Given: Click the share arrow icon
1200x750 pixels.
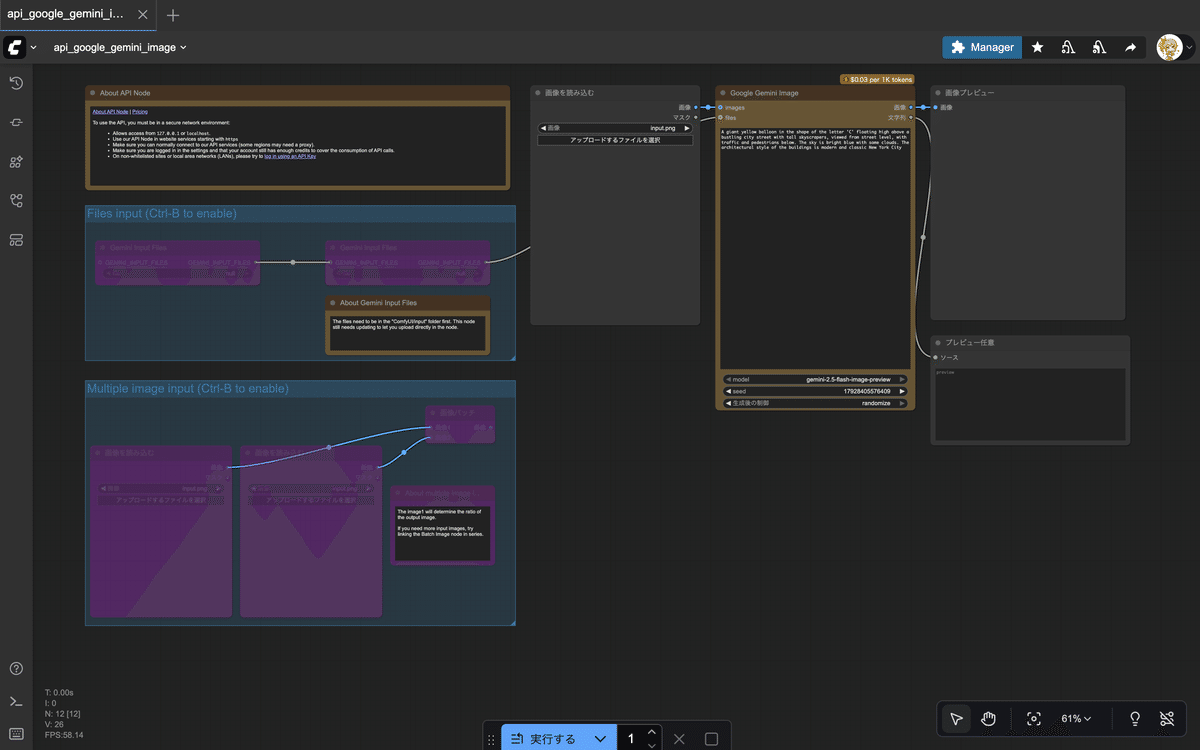Looking at the screenshot, I should click(x=1130, y=47).
